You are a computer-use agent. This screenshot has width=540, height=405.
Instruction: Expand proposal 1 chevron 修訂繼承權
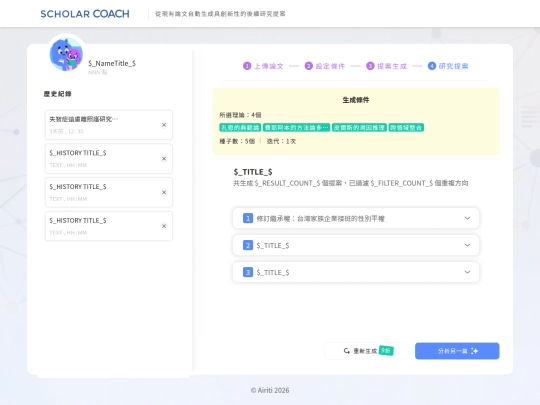[467, 218]
